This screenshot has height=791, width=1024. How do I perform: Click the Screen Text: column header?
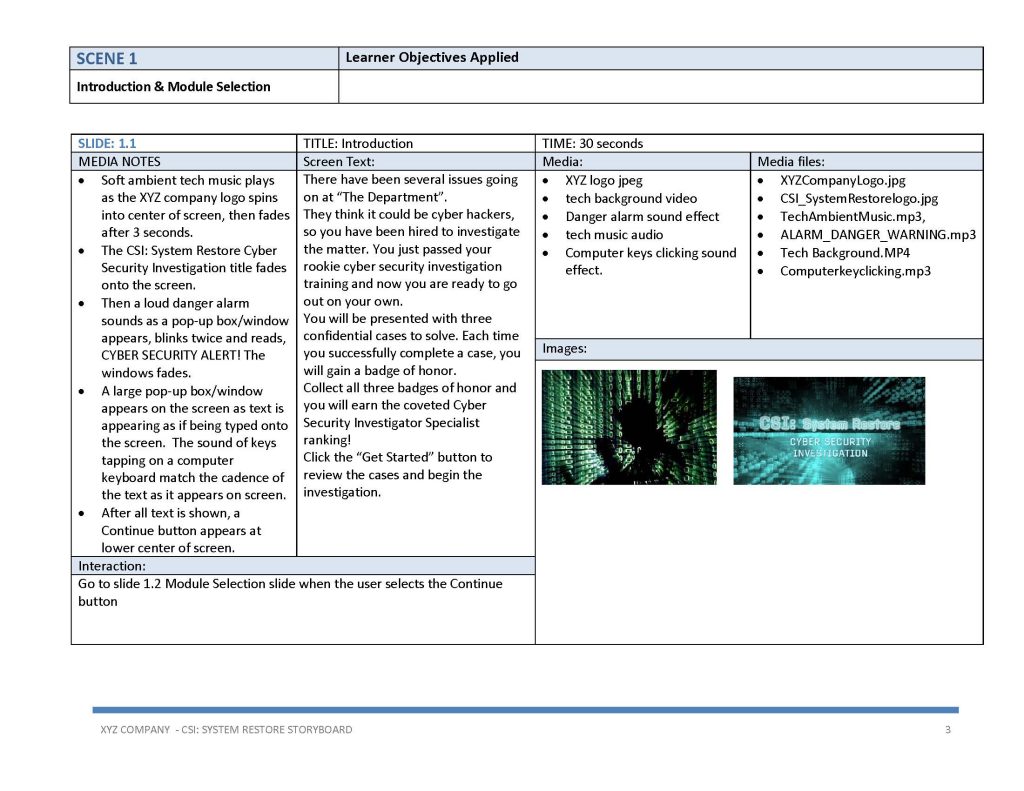(339, 161)
